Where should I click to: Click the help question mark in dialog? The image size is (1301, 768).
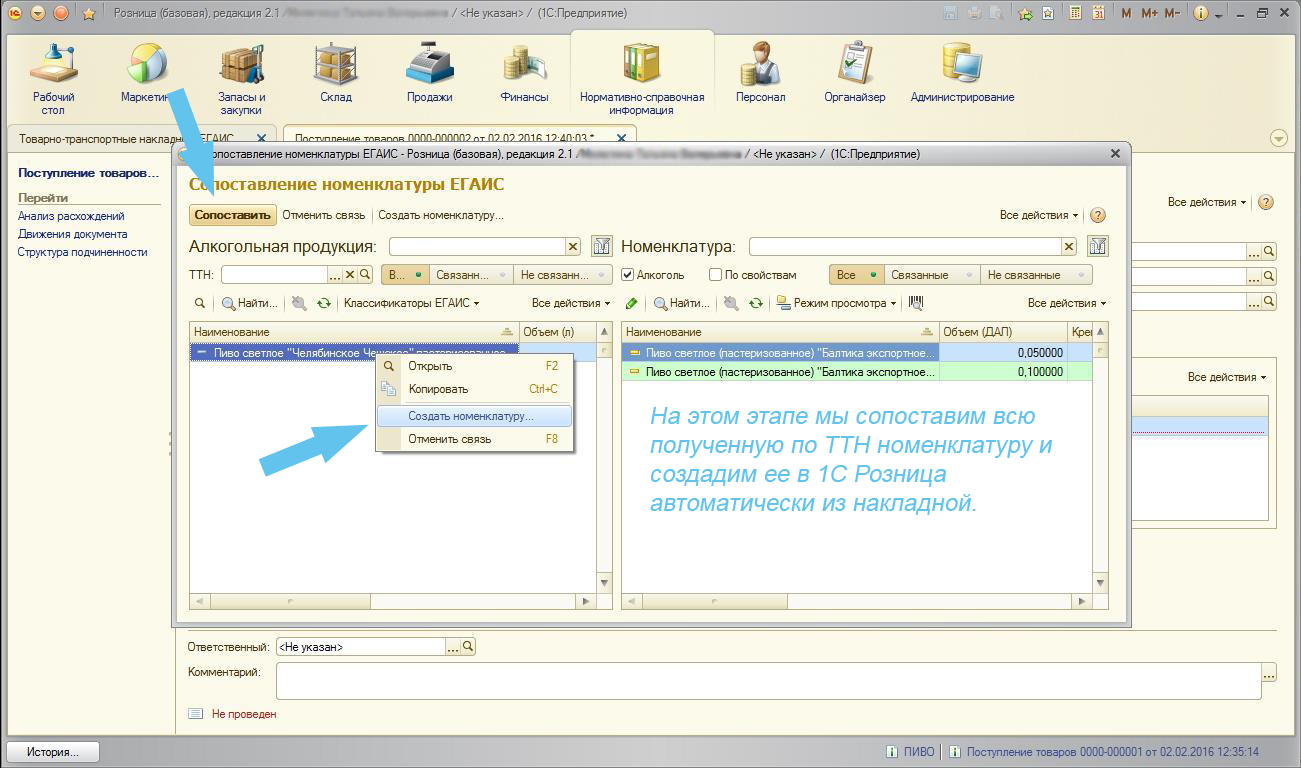coord(1098,215)
